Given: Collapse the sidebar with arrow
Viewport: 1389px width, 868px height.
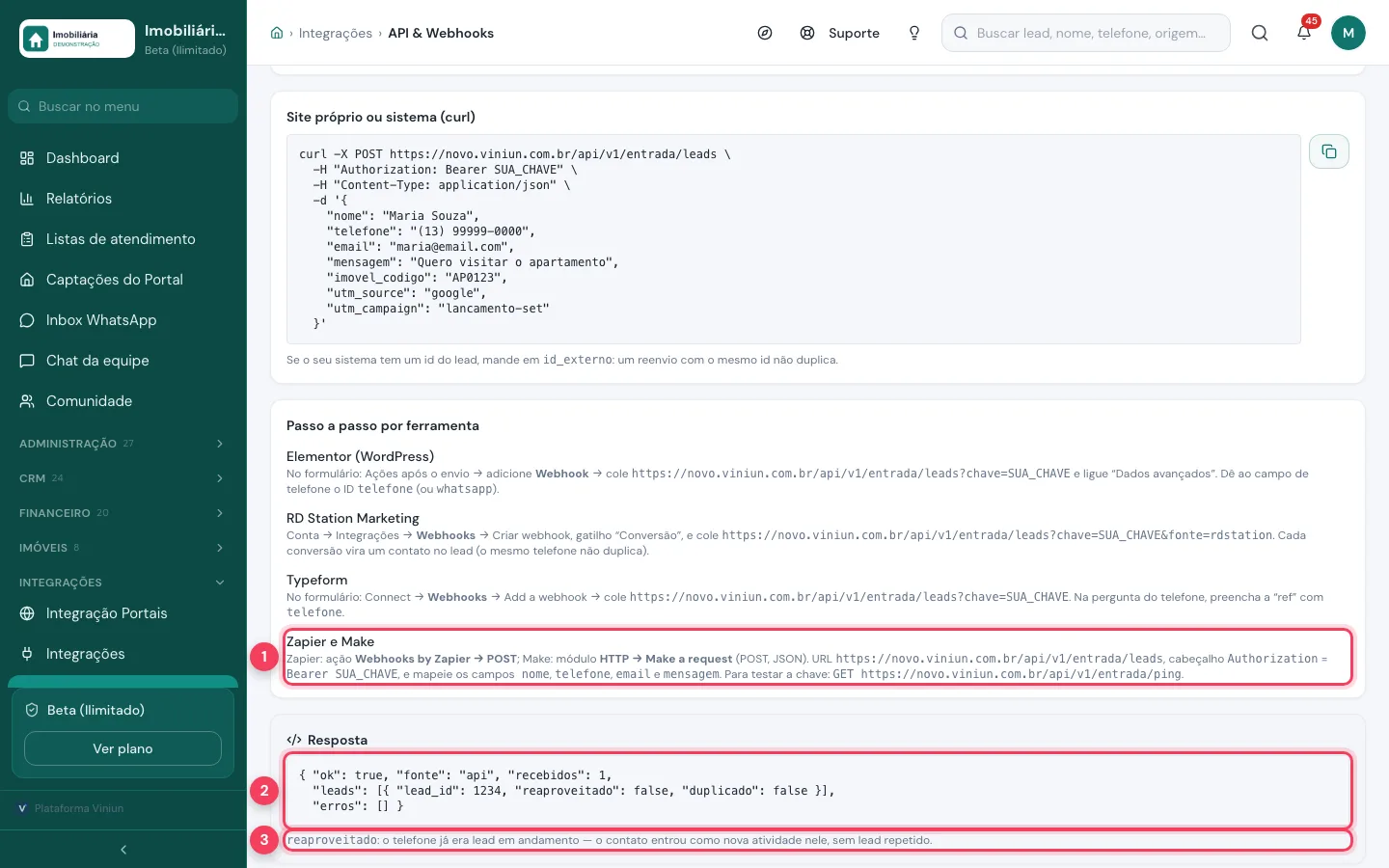Looking at the screenshot, I should 123,850.
